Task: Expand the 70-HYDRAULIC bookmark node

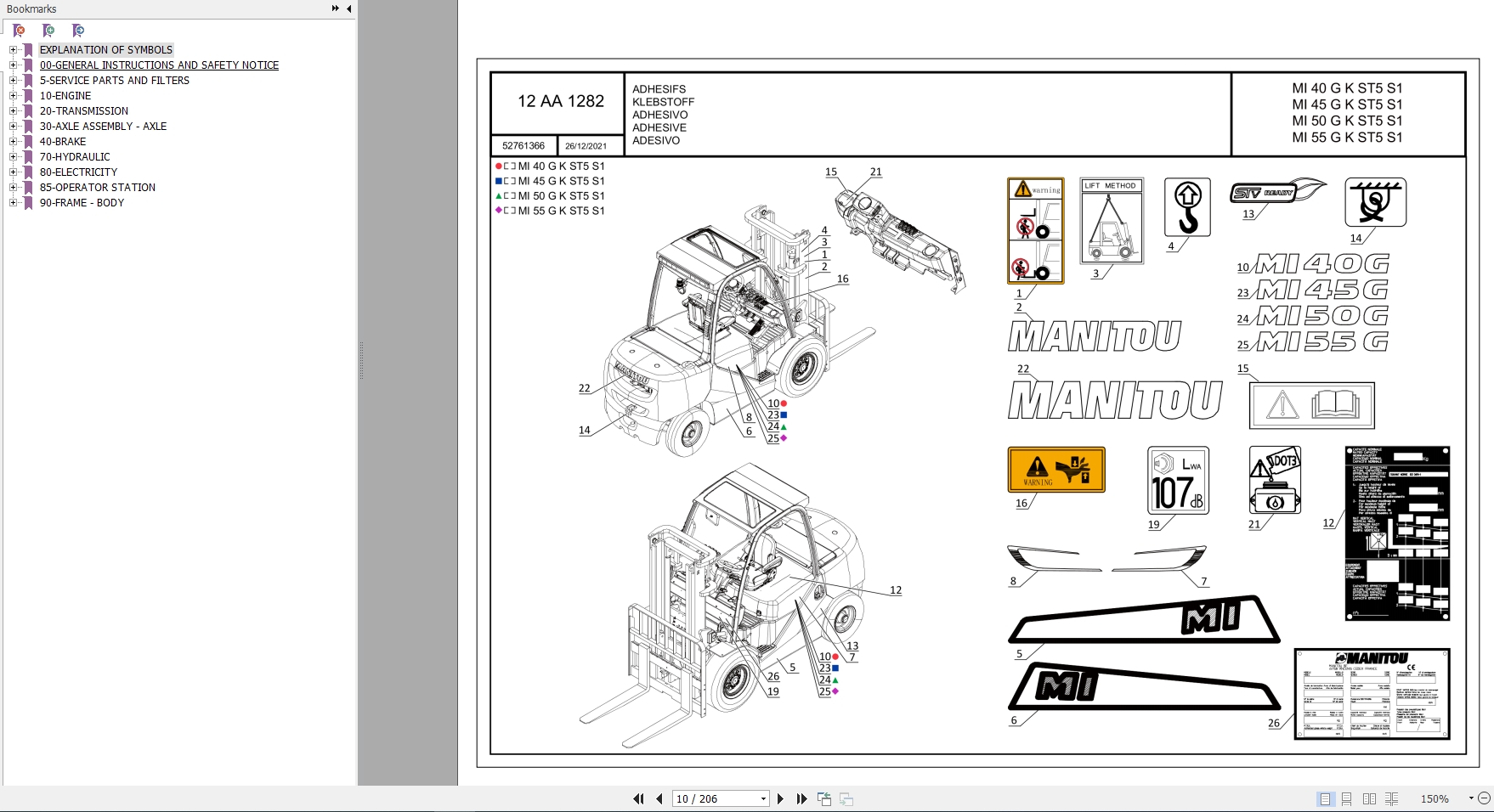Action: click(13, 157)
